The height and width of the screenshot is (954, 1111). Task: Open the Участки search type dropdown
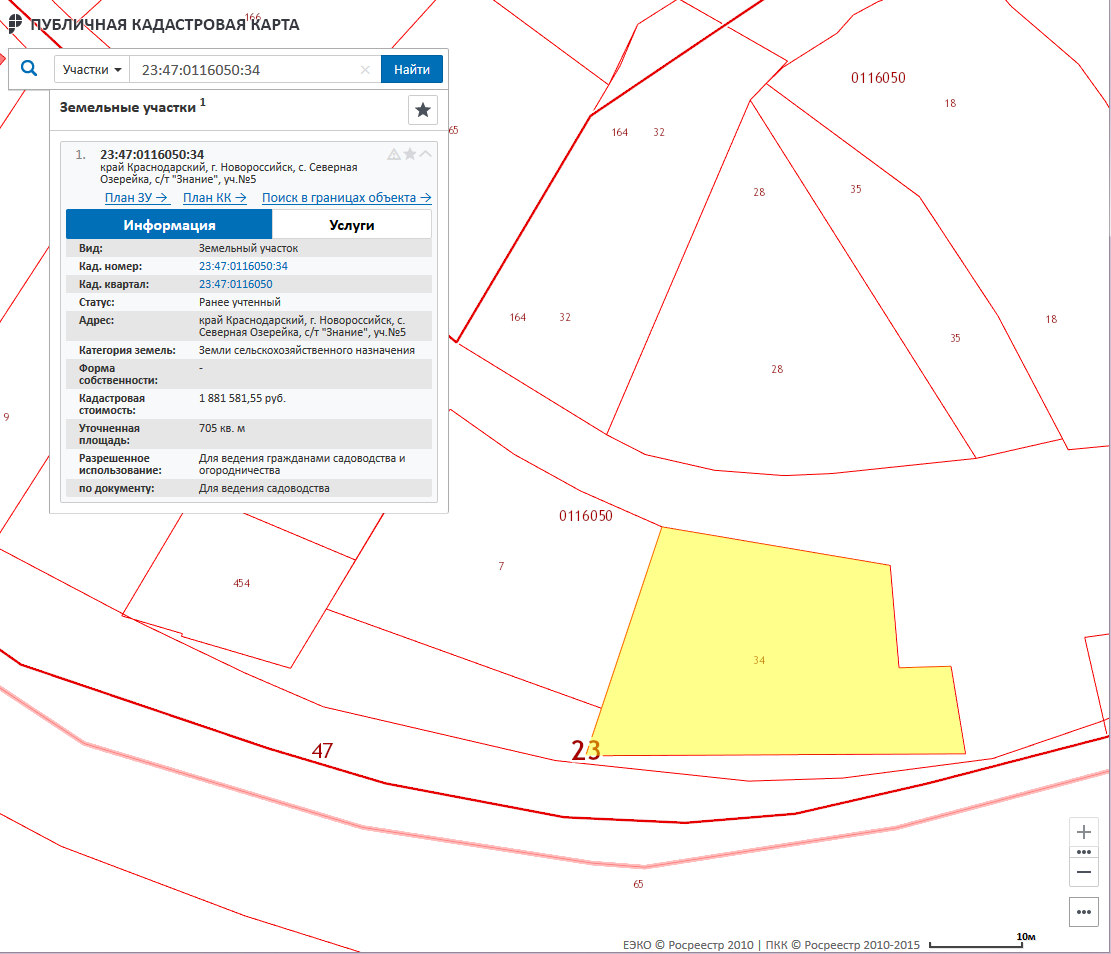tap(92, 69)
